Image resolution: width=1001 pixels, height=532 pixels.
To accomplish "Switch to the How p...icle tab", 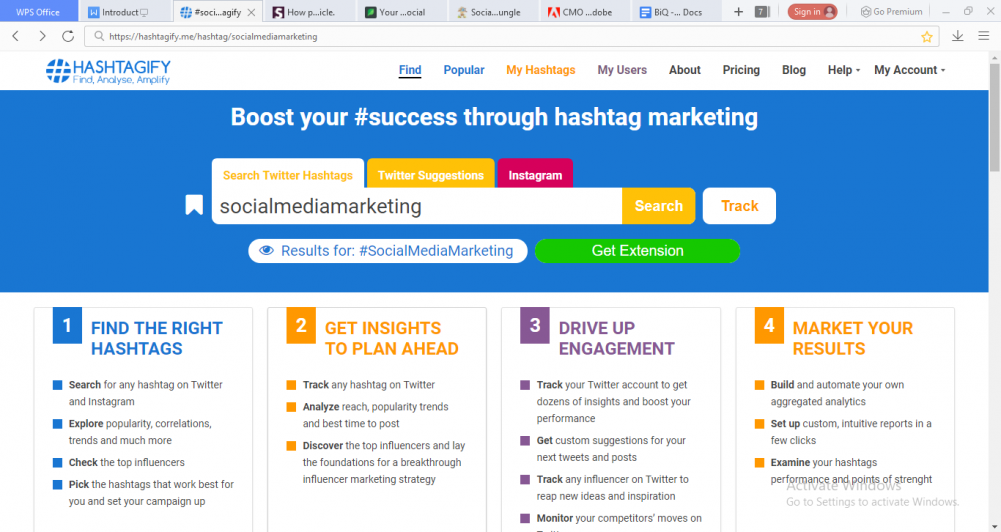I will tap(311, 11).
